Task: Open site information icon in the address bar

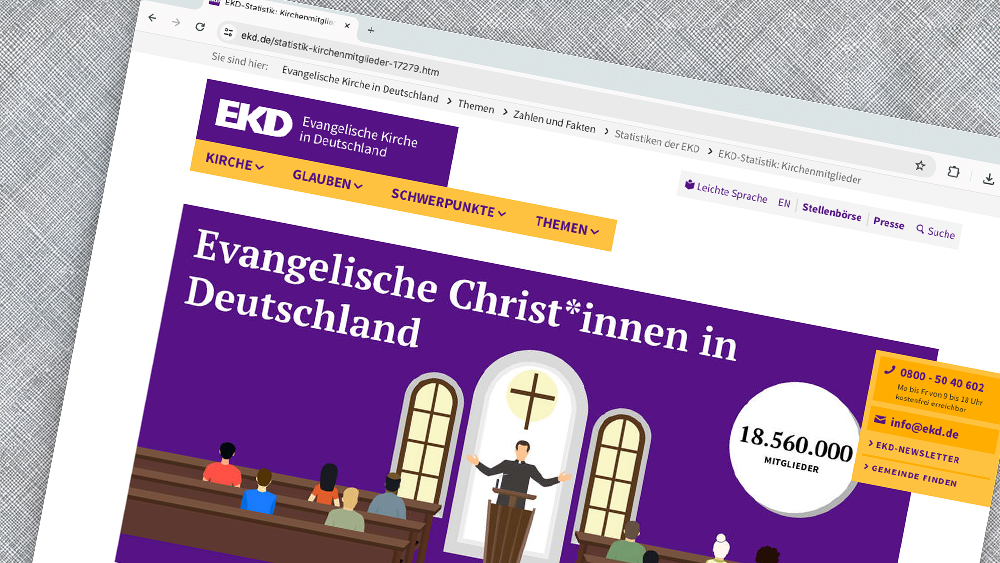Action: (228, 33)
